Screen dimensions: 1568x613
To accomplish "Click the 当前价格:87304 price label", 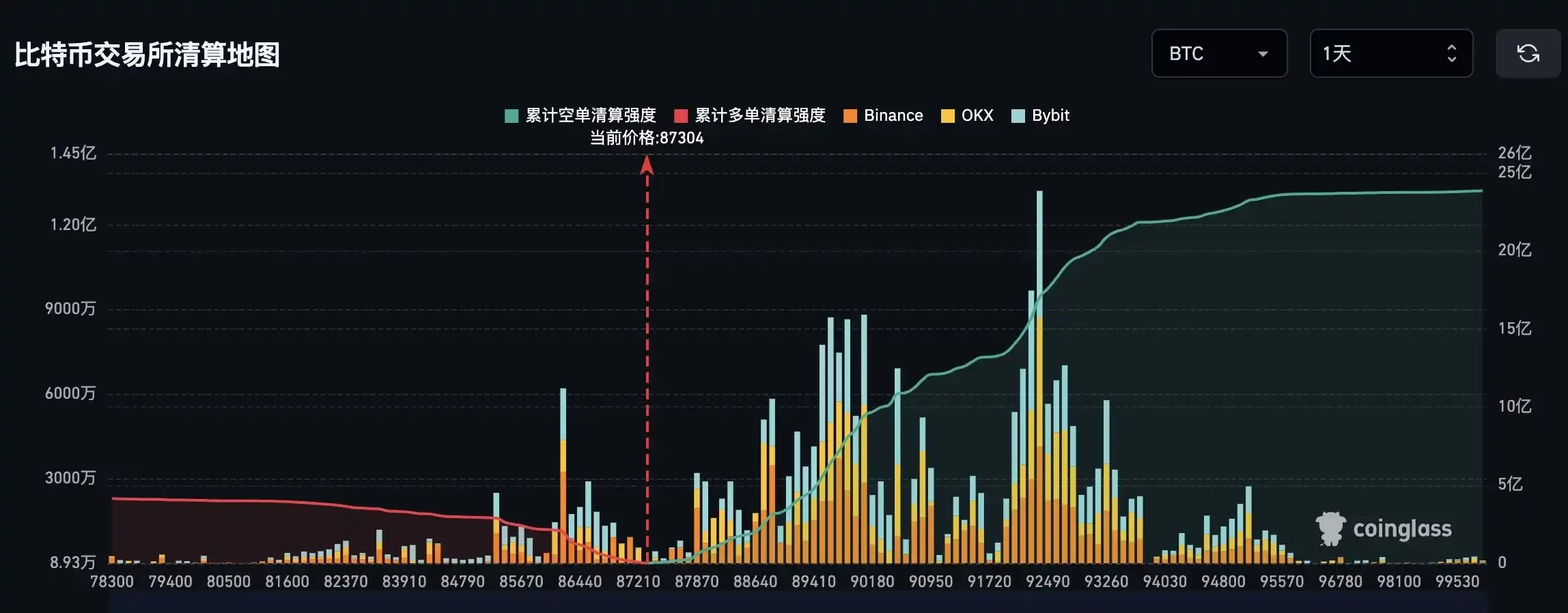I will (x=646, y=138).
